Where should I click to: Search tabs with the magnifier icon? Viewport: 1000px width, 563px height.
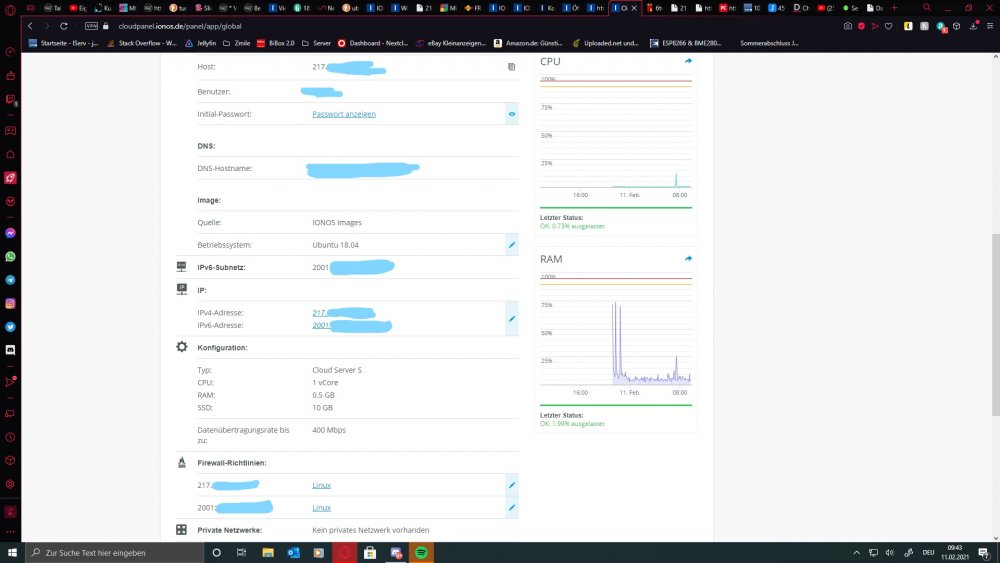tap(927, 8)
